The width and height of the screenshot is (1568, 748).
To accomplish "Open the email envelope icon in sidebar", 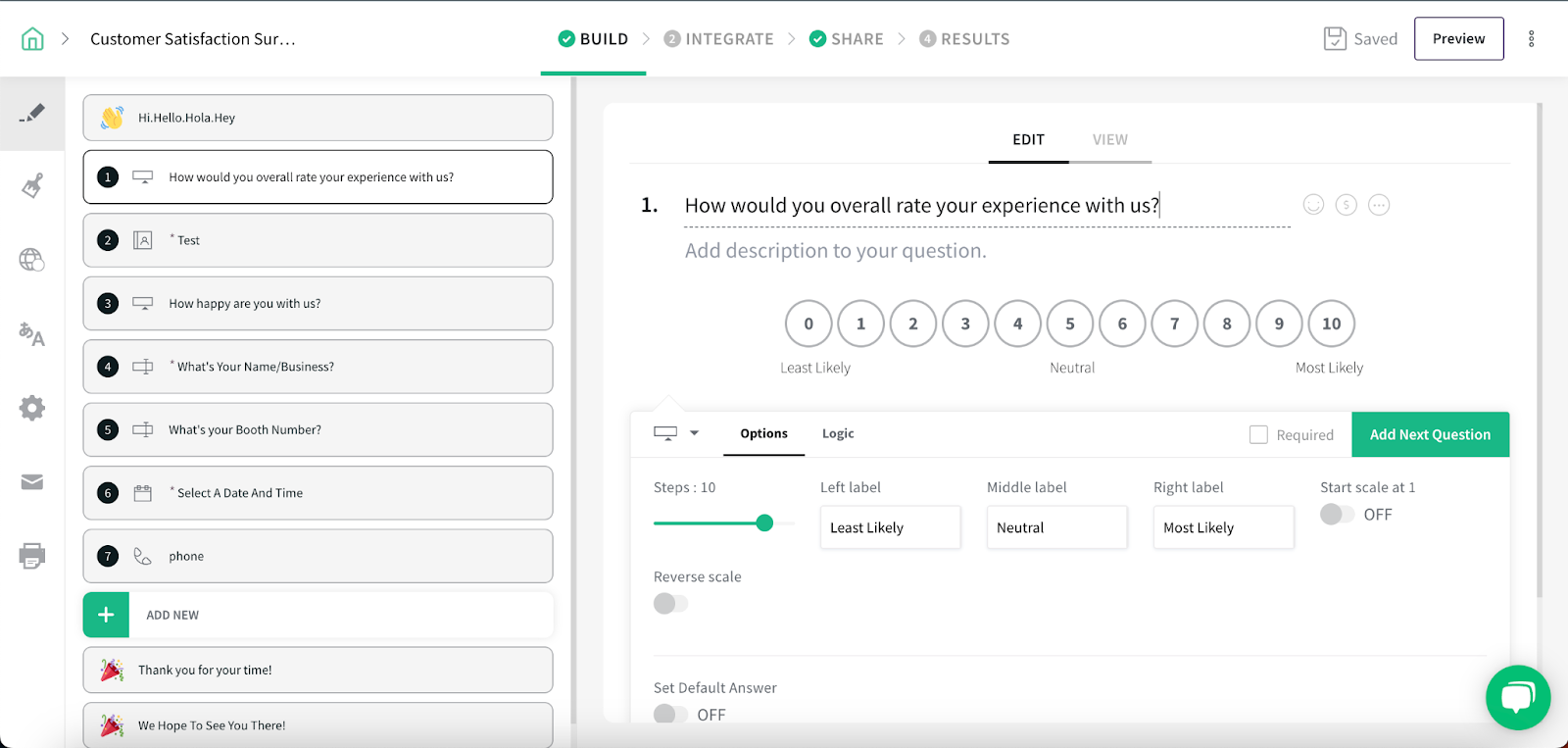I will tap(32, 482).
